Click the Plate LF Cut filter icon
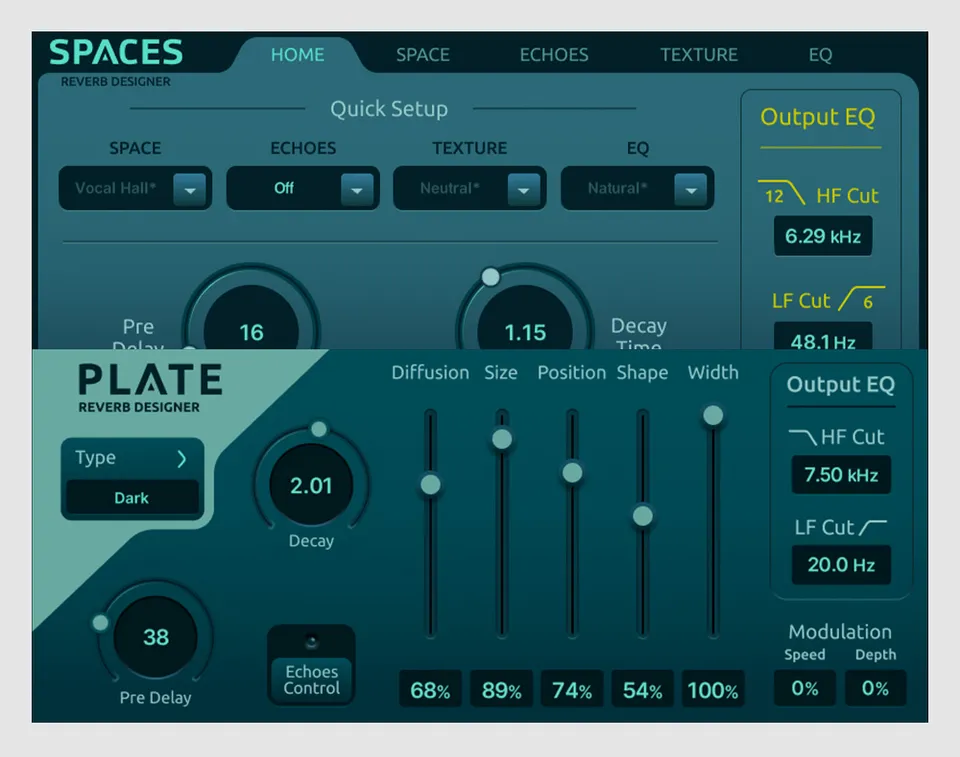Screen dimensions: 960x757 [x=872, y=527]
